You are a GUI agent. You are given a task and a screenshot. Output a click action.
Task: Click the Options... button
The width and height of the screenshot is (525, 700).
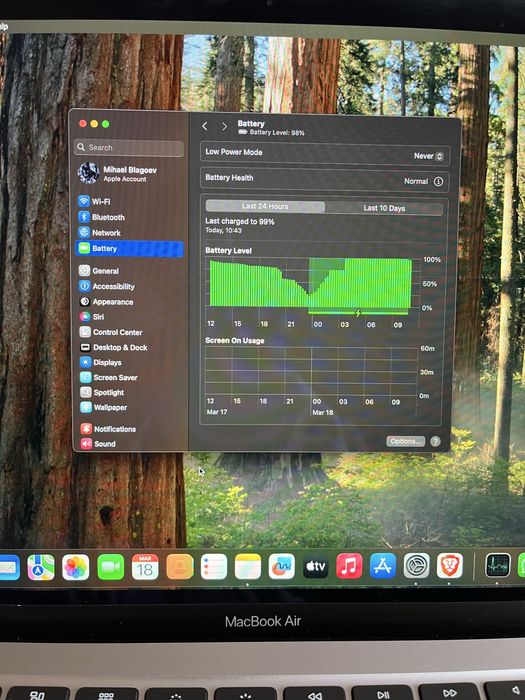[x=405, y=441]
